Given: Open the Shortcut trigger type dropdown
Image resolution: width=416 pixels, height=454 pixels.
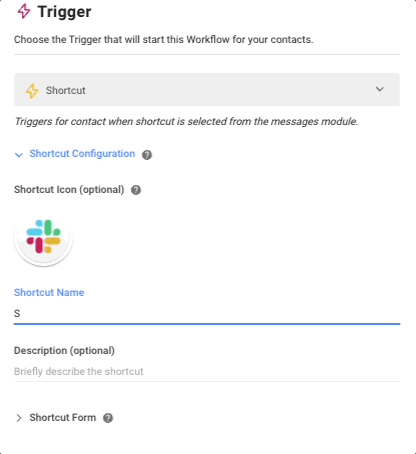Looking at the screenshot, I should [x=207, y=90].
